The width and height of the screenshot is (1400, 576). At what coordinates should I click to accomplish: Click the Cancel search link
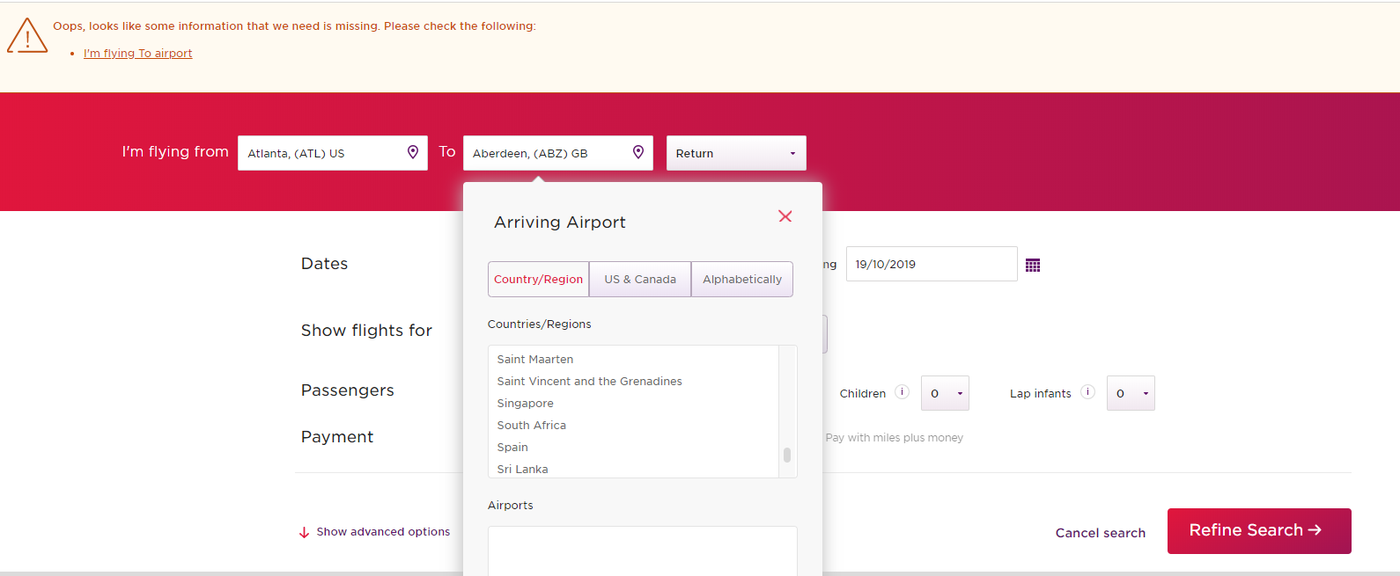(x=1100, y=532)
